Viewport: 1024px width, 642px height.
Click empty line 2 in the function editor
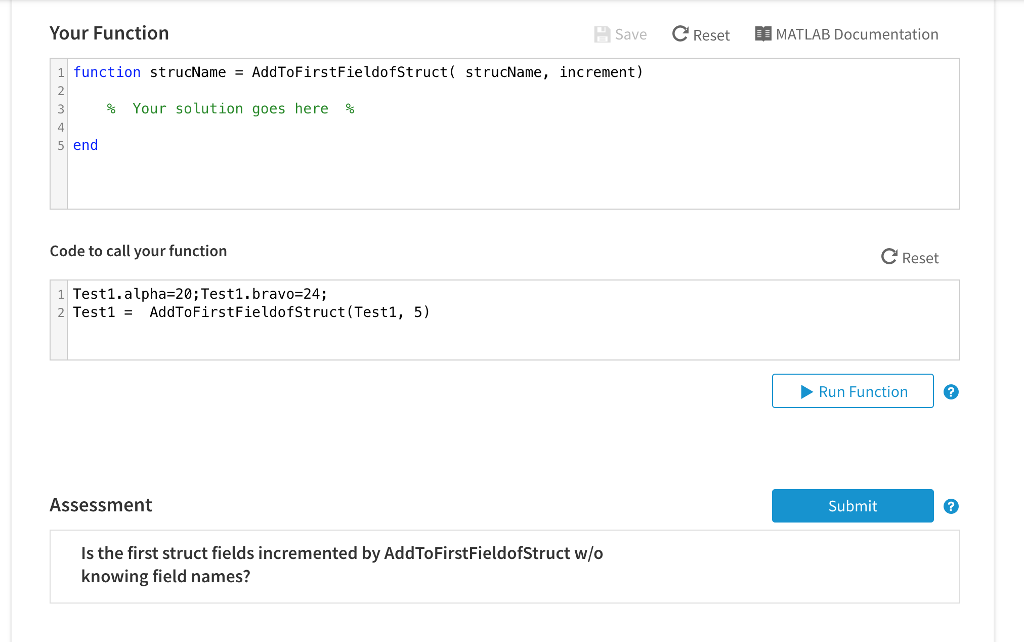[x=300, y=90]
